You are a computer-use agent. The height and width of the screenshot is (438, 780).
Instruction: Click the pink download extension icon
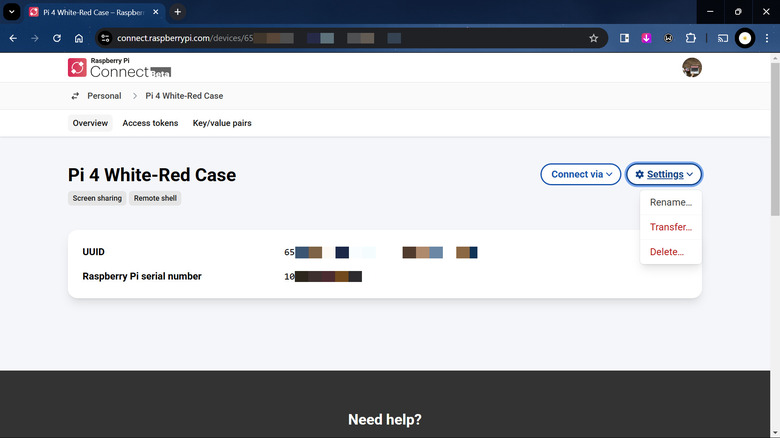click(646, 38)
